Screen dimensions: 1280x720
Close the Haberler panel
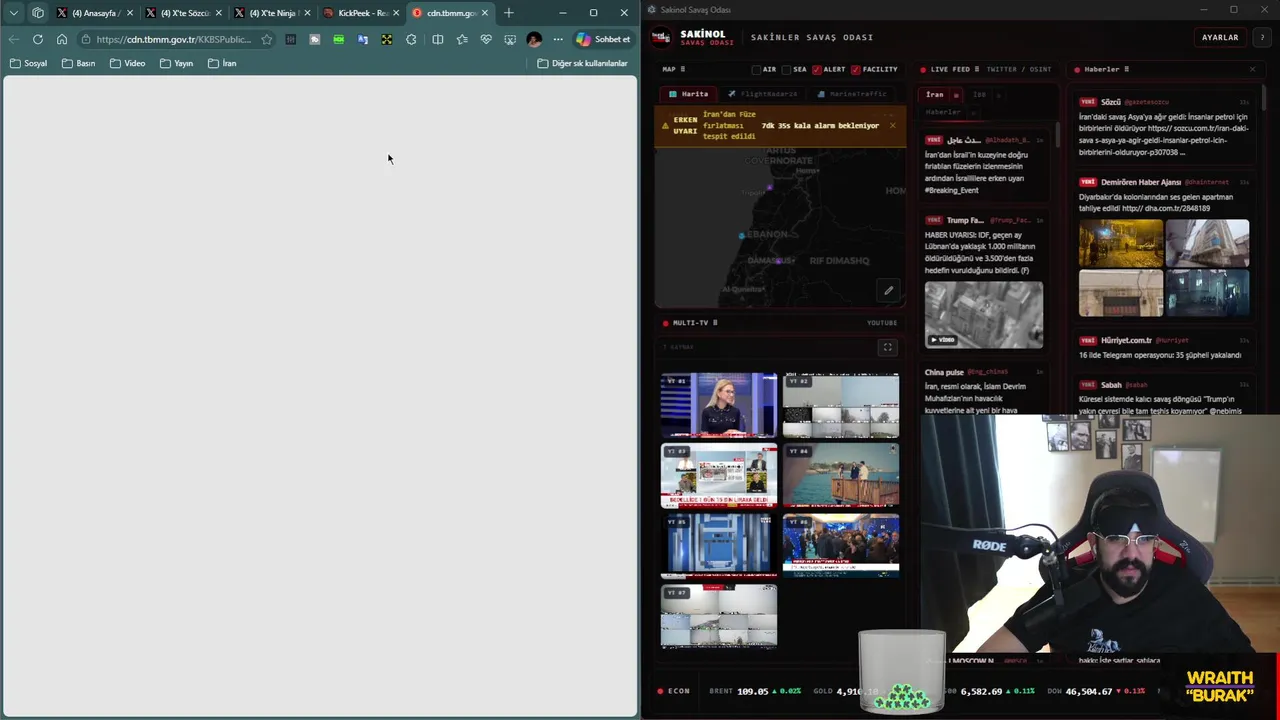(1252, 70)
